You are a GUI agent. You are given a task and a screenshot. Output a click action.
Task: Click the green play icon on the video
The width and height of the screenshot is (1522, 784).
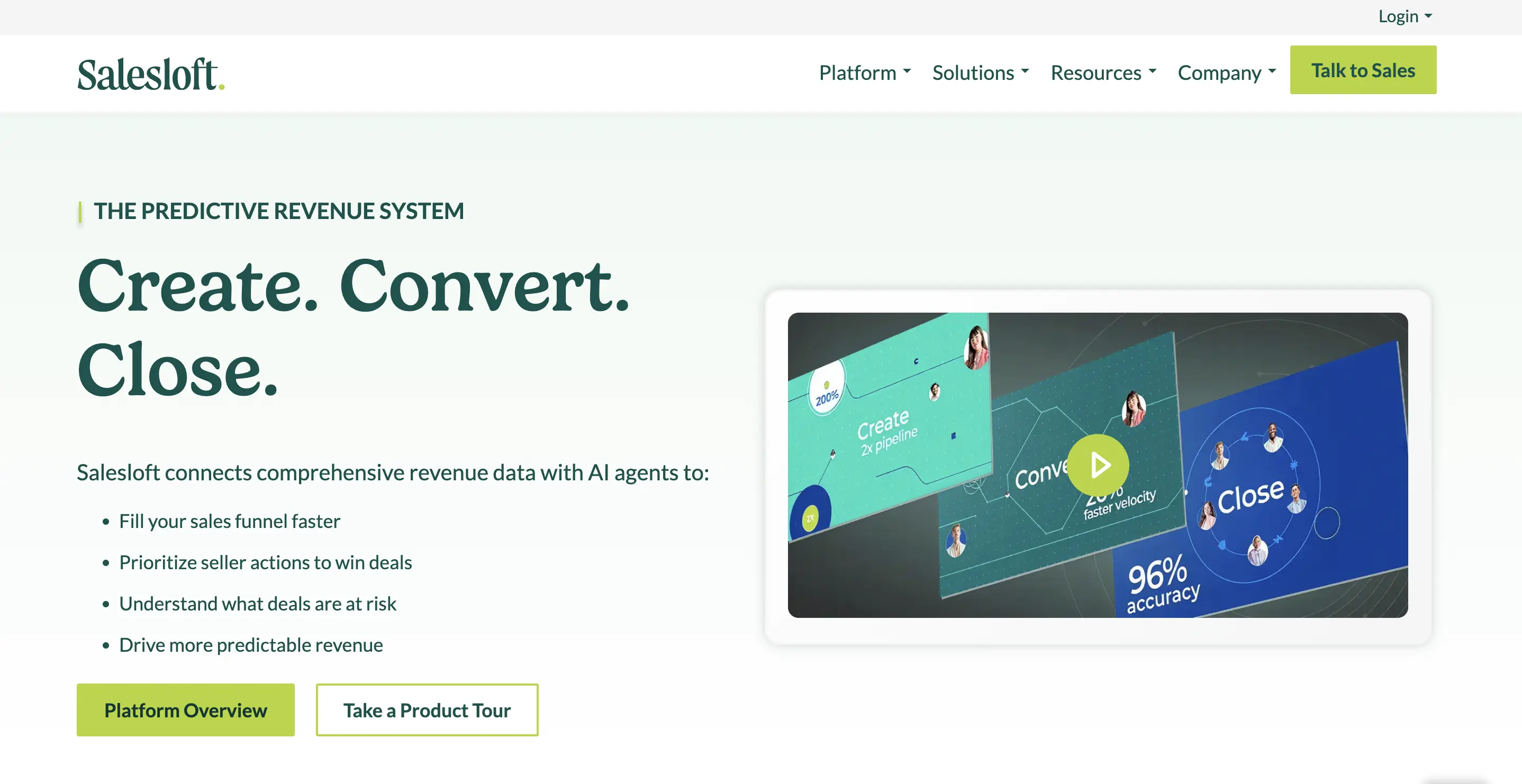point(1098,465)
